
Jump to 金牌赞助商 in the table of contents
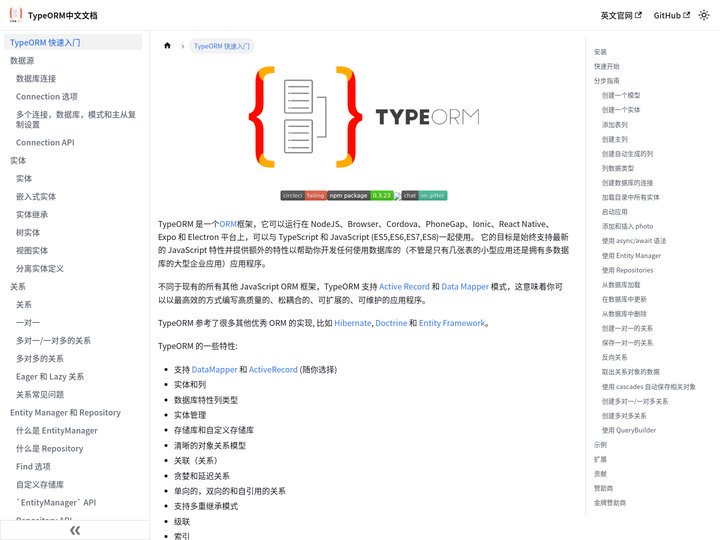point(610,503)
